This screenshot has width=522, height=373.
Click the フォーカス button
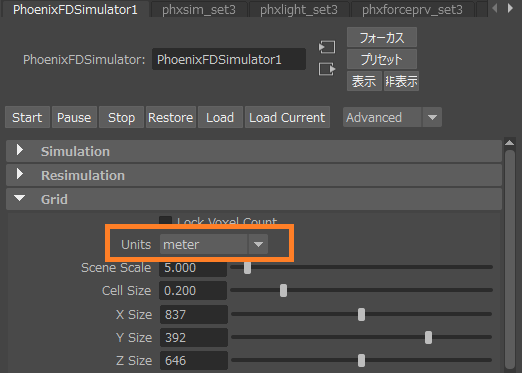tap(382, 37)
